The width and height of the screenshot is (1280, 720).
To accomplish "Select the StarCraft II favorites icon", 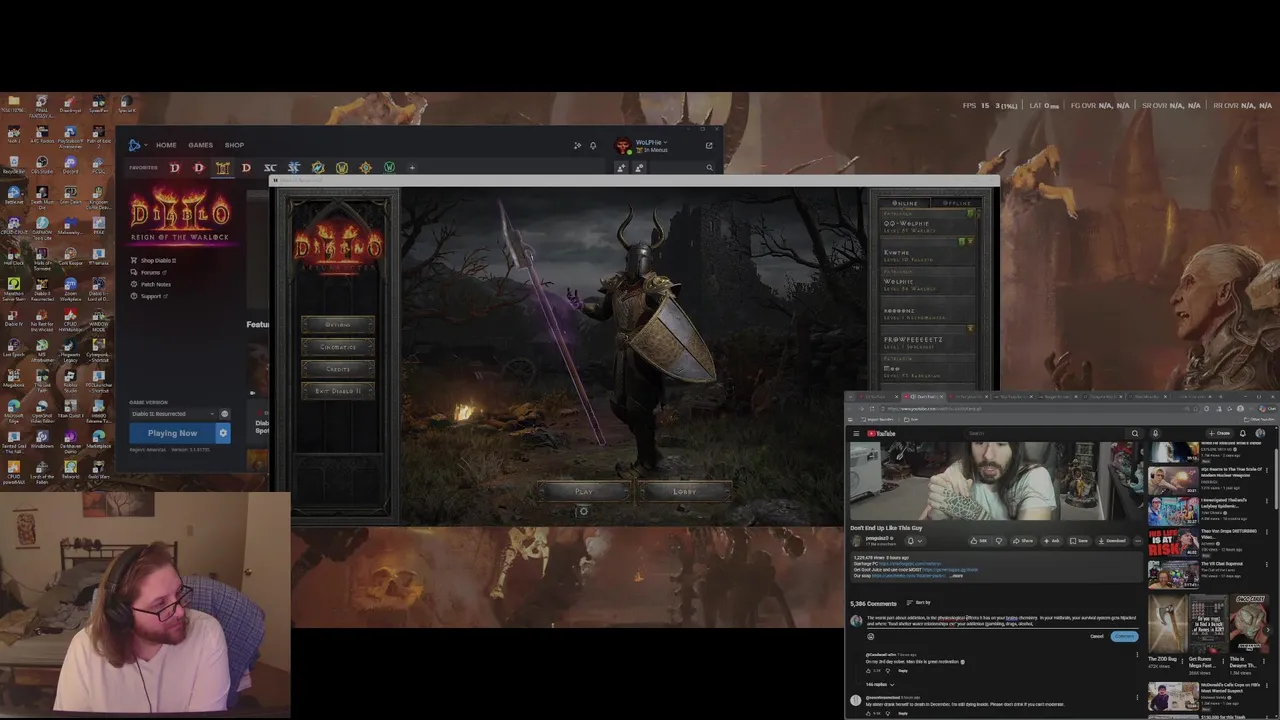I will pyautogui.click(x=294, y=168).
